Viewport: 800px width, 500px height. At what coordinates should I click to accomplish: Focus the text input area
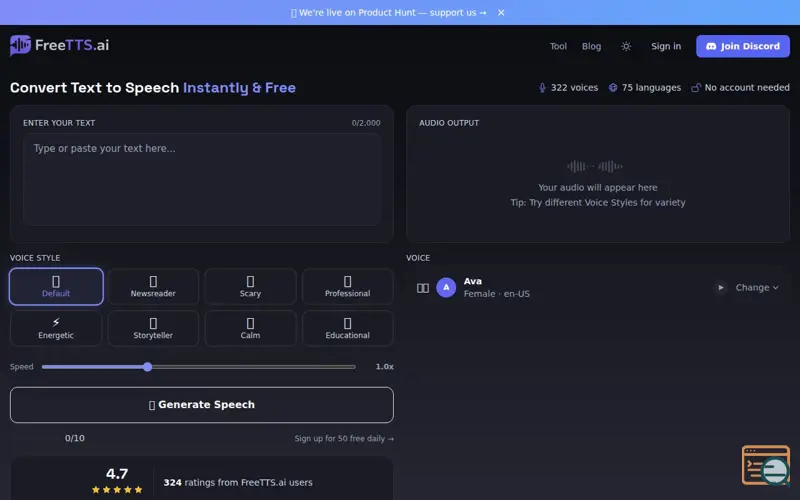[202, 179]
